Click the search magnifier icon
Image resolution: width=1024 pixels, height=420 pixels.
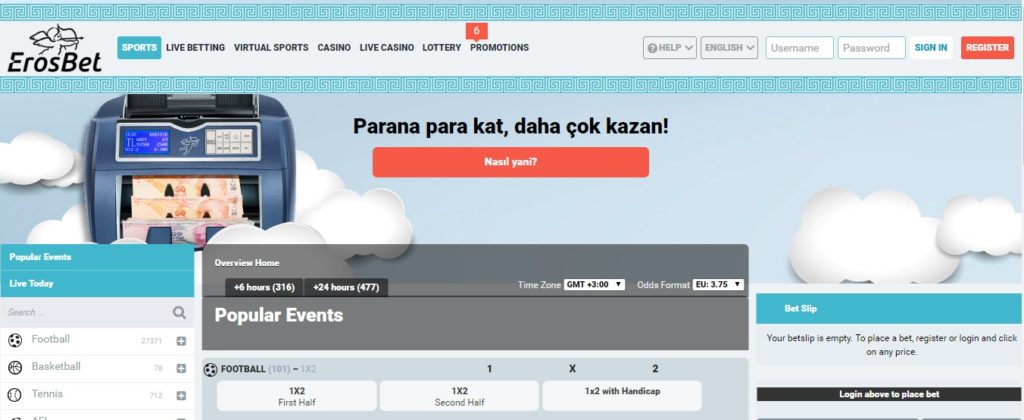(x=179, y=313)
